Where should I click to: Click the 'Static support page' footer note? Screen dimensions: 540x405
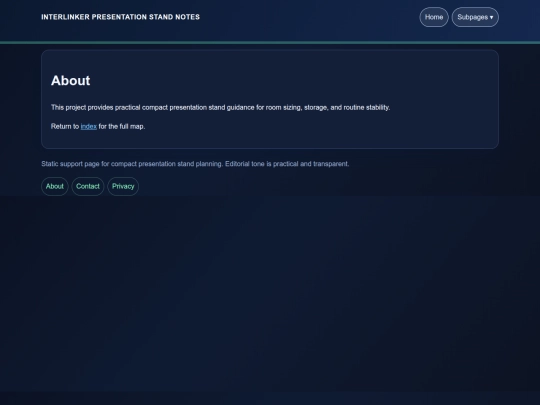[195, 164]
